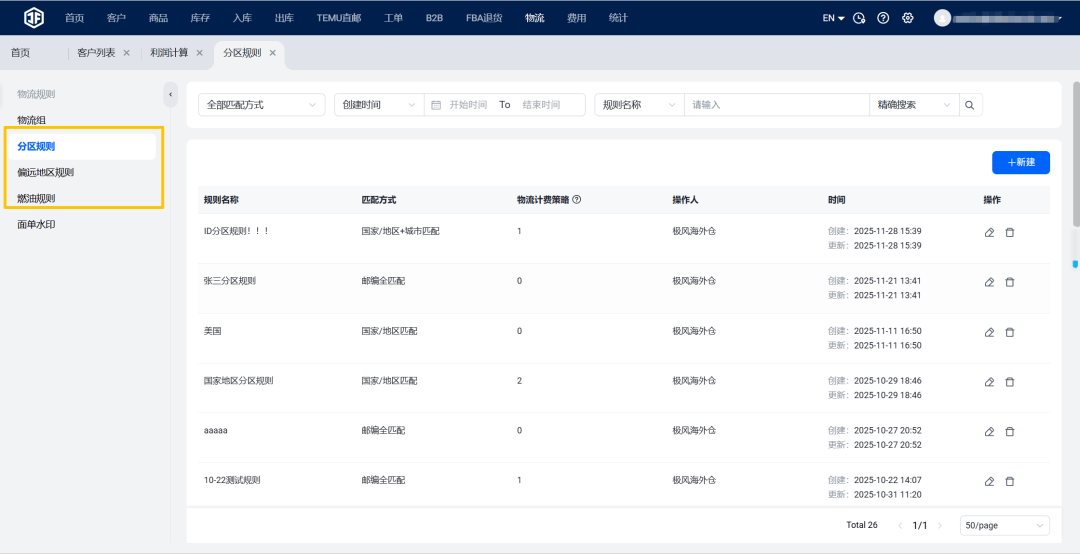
Task: Open the help question mark icon
Action: 883,18
